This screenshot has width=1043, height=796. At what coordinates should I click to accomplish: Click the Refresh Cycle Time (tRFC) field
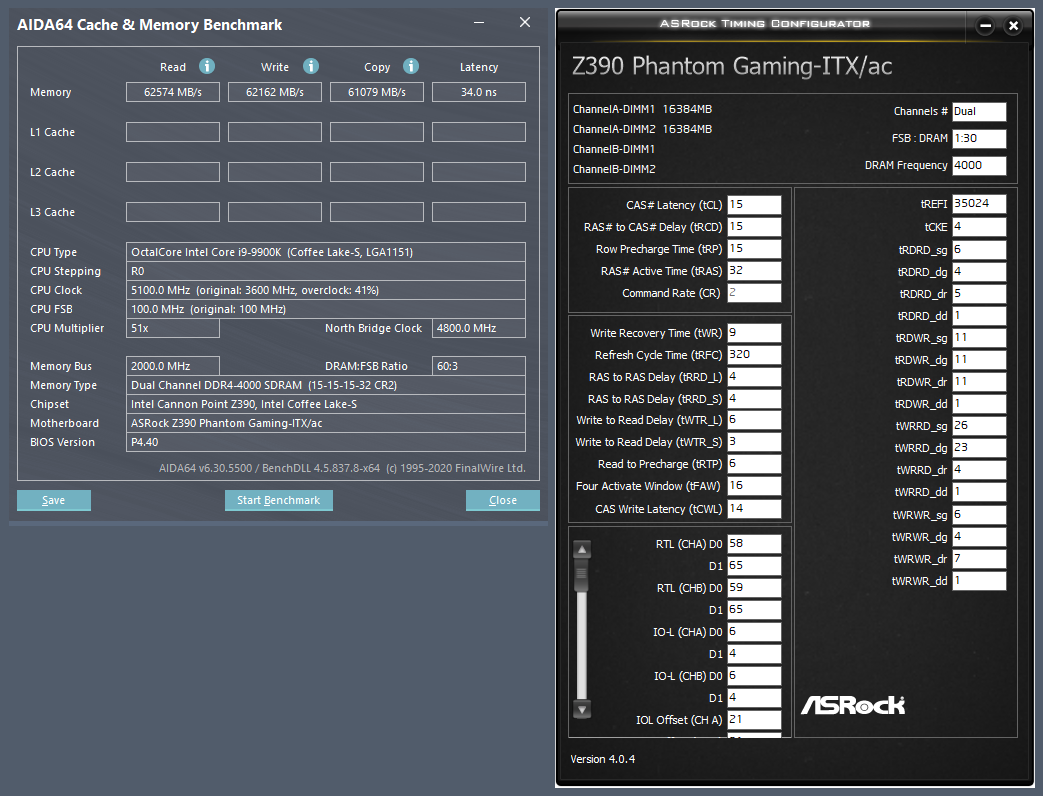(754, 354)
